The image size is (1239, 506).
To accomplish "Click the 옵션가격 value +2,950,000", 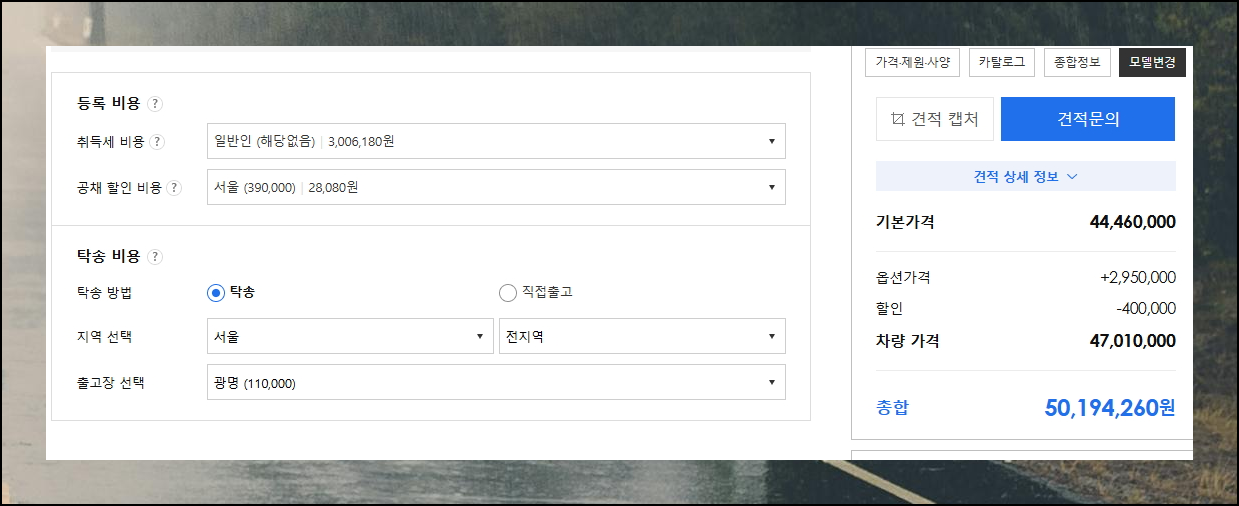I will point(1137,278).
